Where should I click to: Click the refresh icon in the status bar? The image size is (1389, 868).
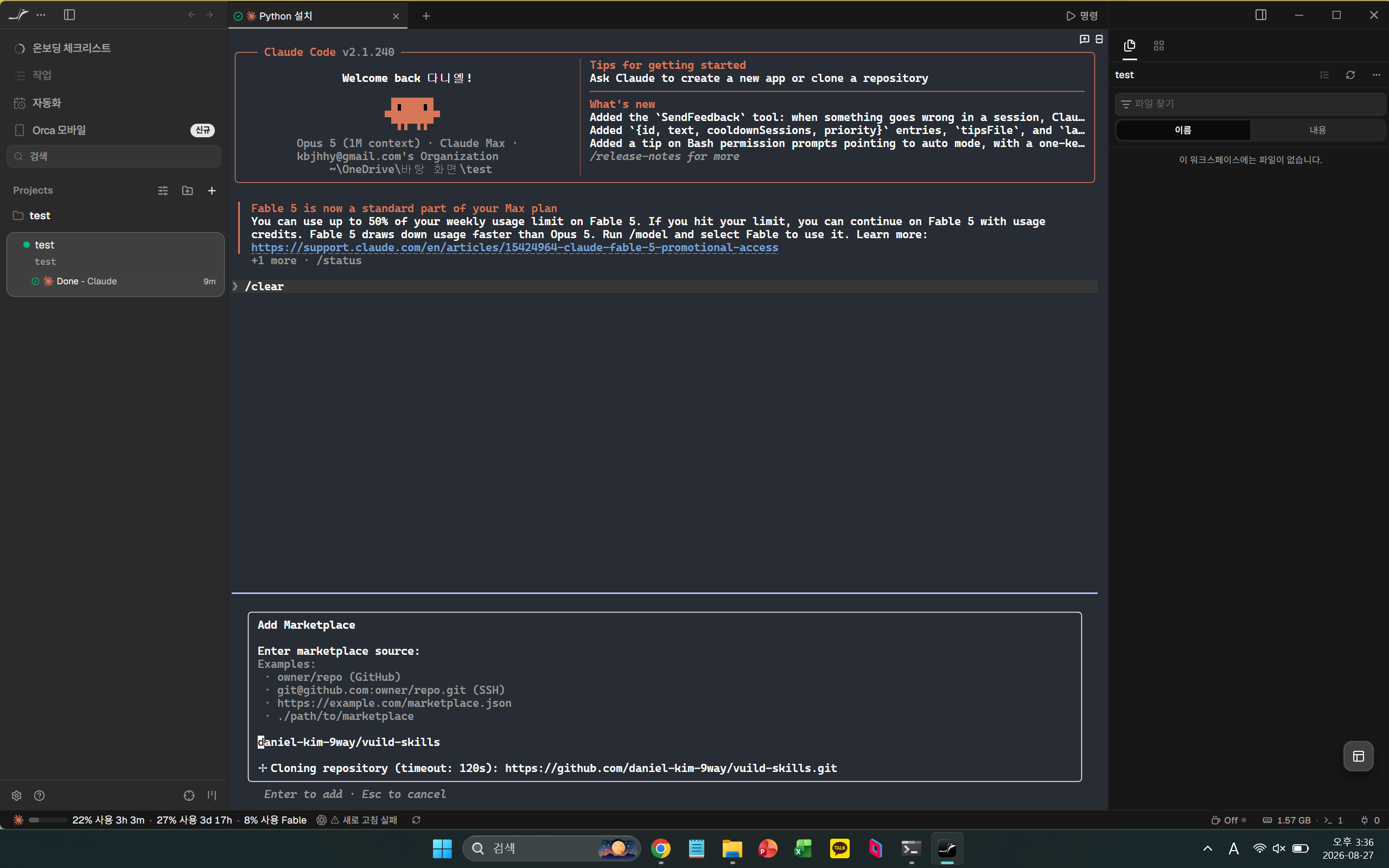pyautogui.click(x=416, y=820)
